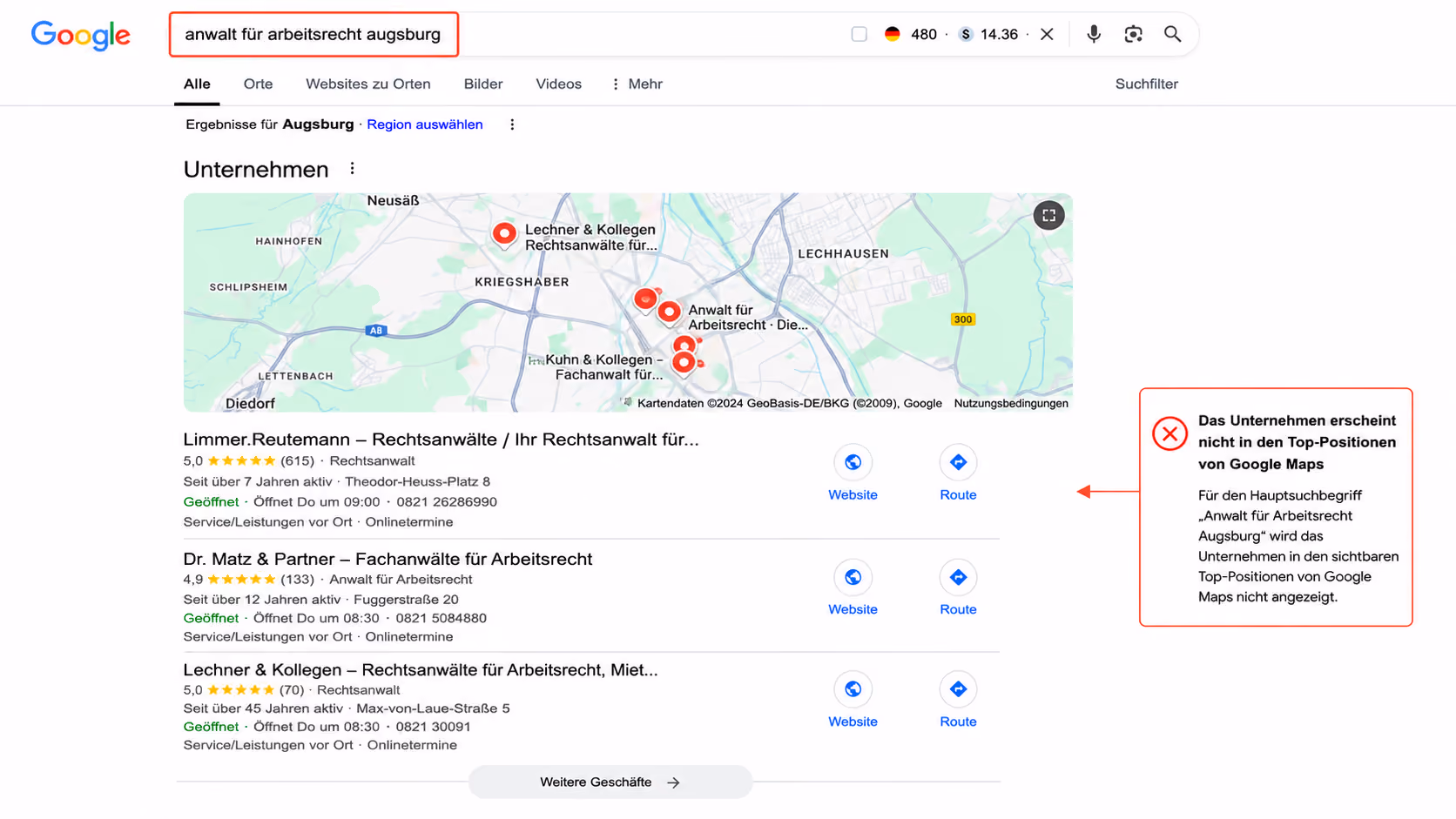Viewport: 1456px width, 819px height.
Task: Click the phone number 0821 30091
Action: pyautogui.click(x=434, y=726)
